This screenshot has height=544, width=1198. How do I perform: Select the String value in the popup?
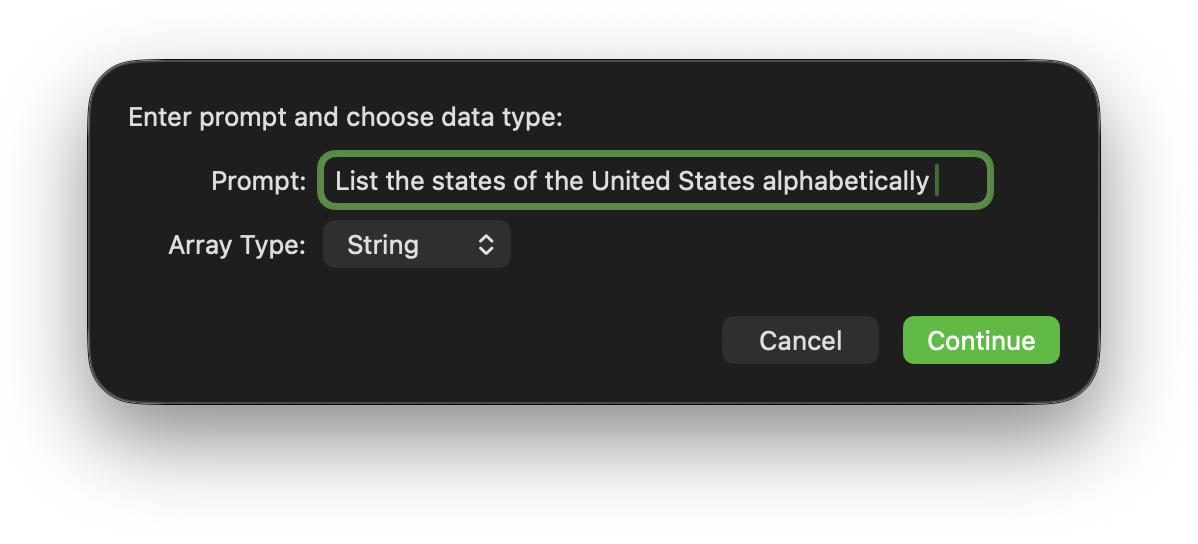(x=383, y=245)
